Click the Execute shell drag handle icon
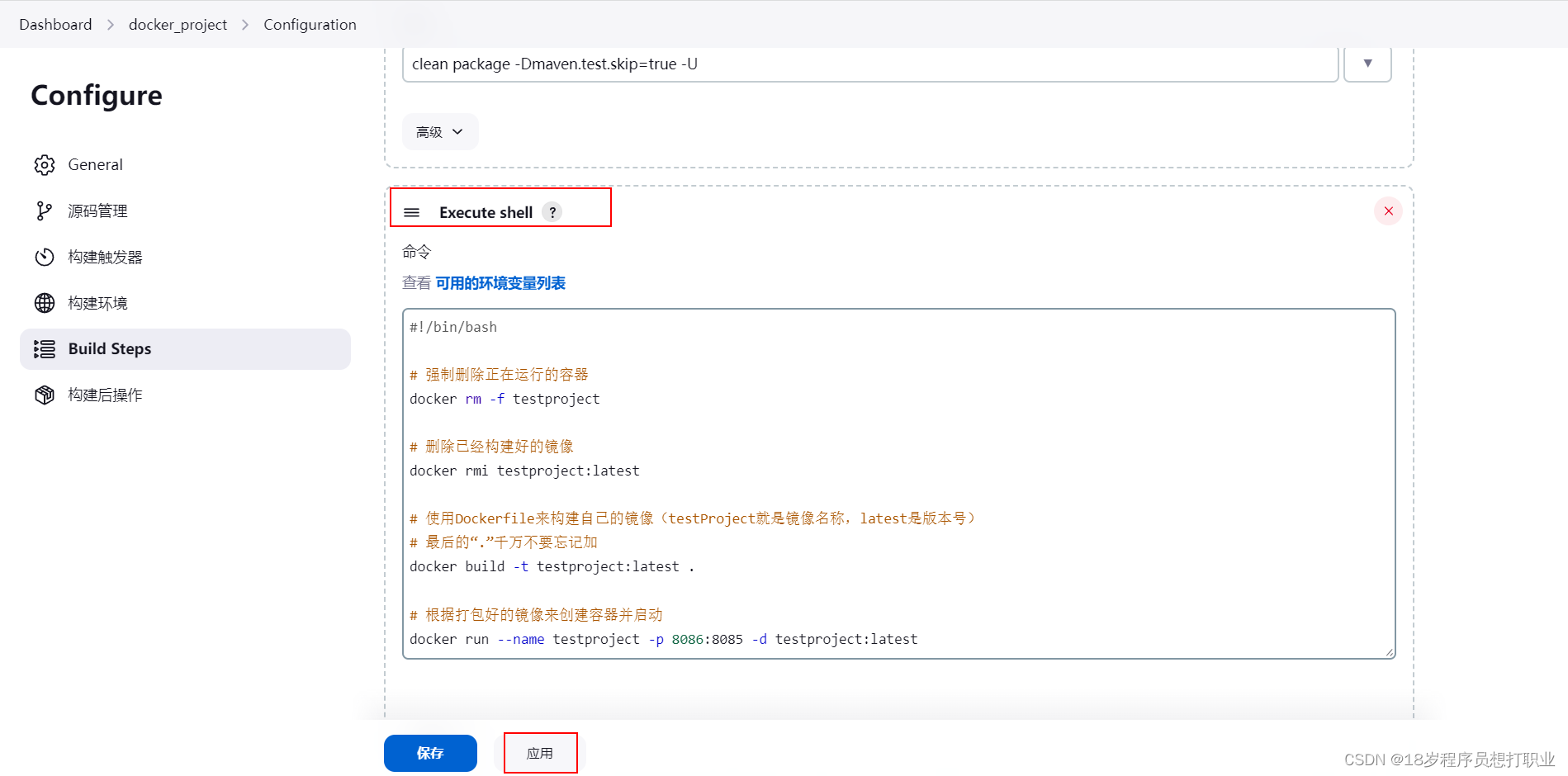Screen dimensions: 1568x776 pos(411,213)
